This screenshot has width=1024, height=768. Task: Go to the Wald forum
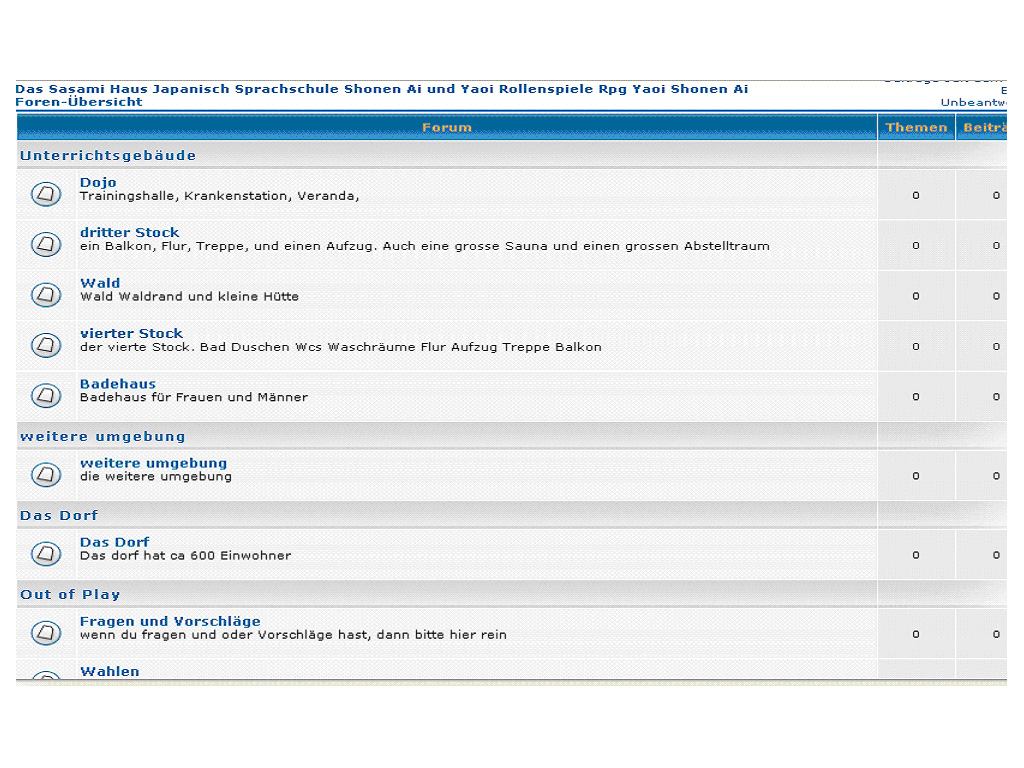tap(100, 283)
